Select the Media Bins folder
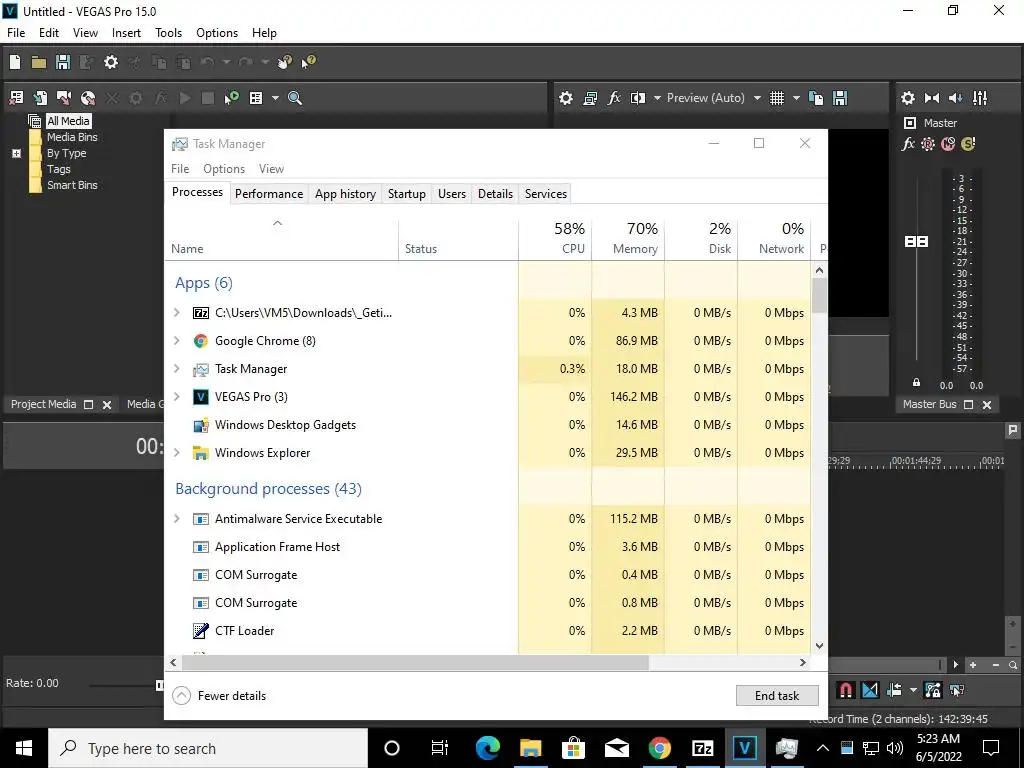The image size is (1024, 768). click(72, 137)
